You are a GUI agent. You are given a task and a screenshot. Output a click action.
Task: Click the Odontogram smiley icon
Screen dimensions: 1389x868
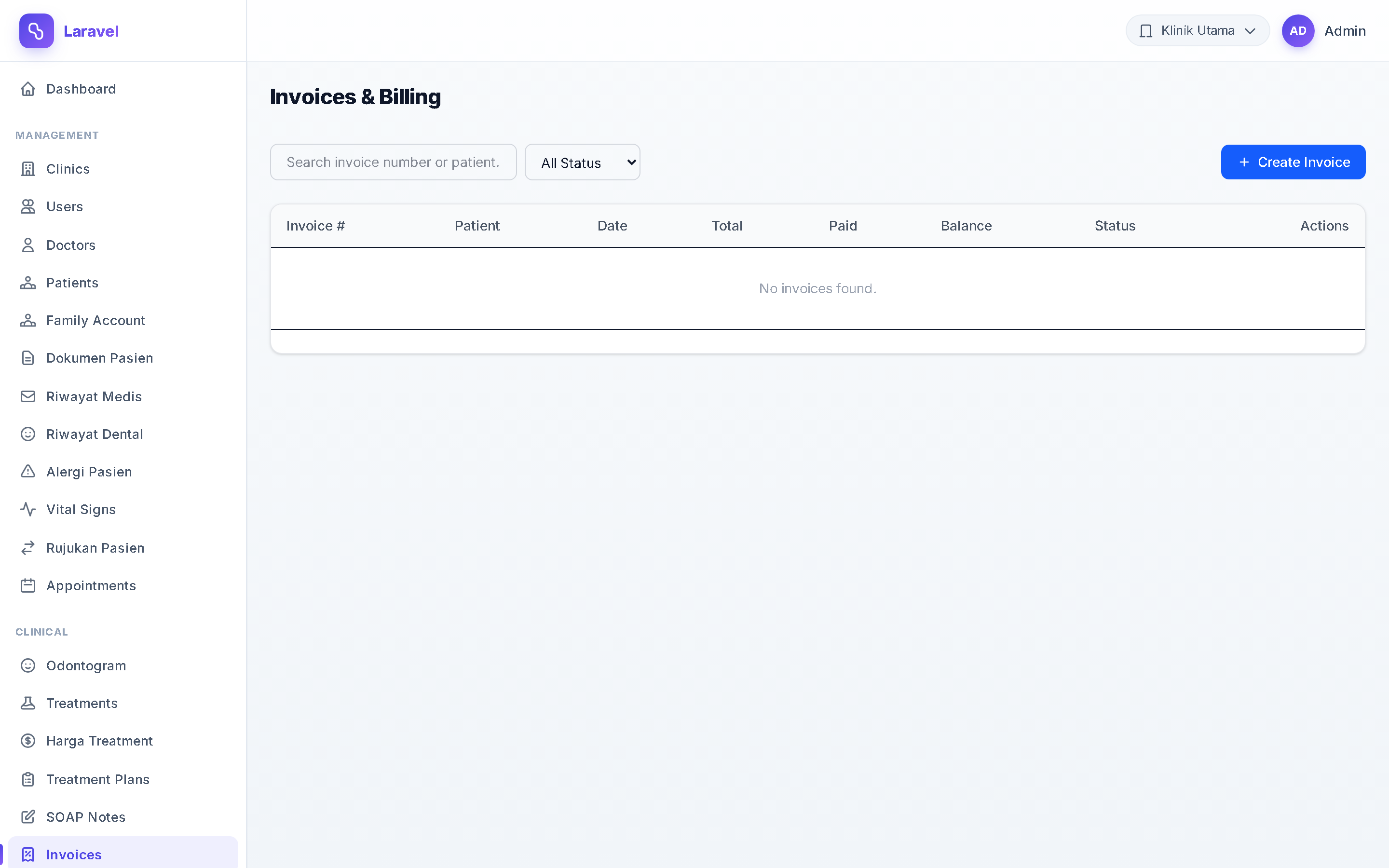pyautogui.click(x=27, y=665)
